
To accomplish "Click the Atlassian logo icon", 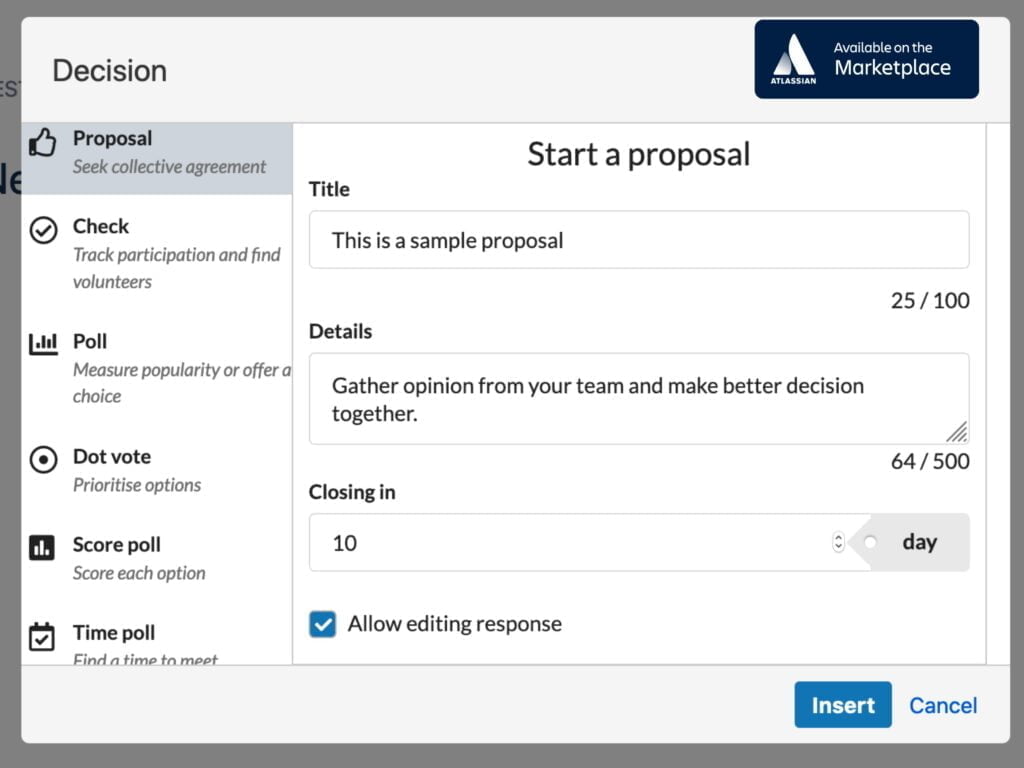I will click(x=794, y=59).
